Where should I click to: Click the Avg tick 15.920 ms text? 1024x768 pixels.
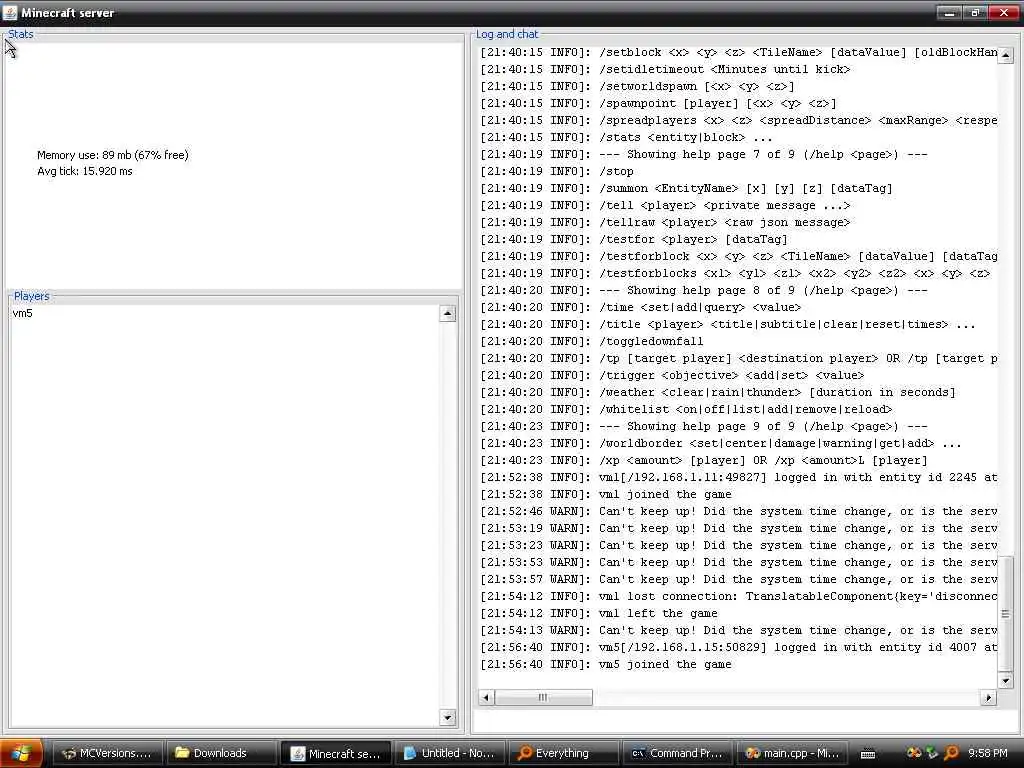[84, 171]
